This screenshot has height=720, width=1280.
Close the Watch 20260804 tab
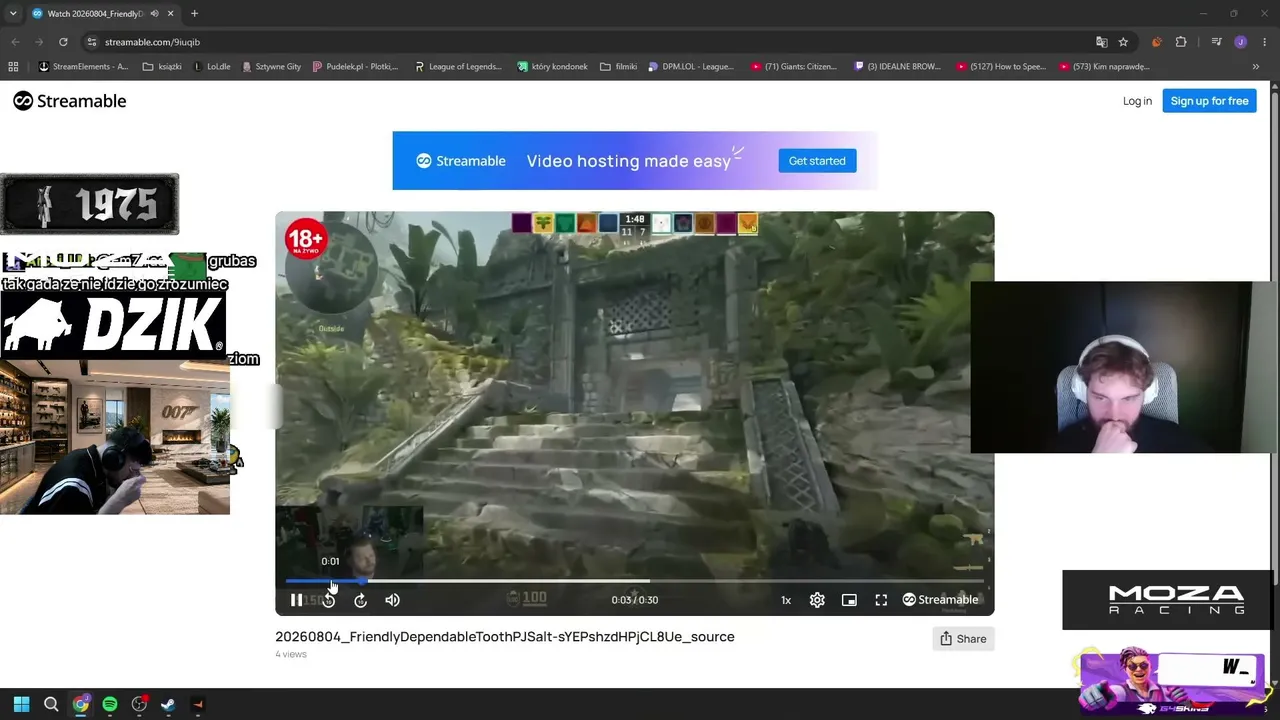[x=170, y=13]
